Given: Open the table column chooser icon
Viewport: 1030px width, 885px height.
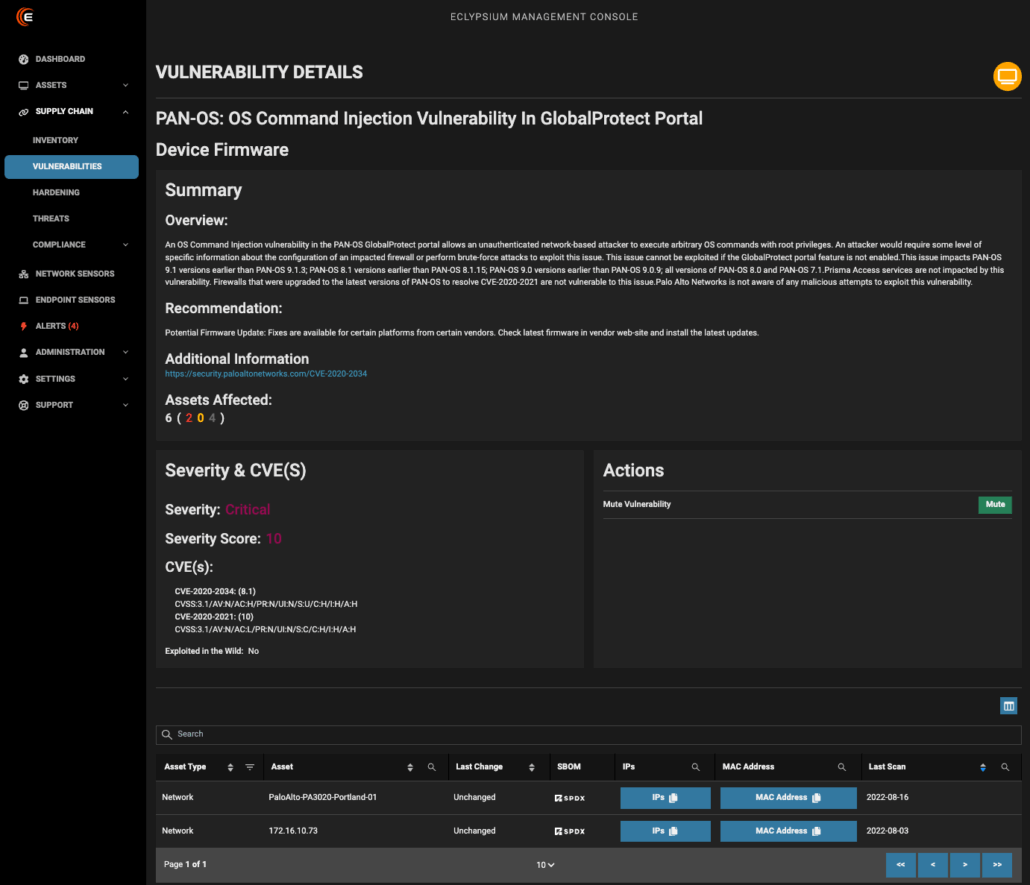Looking at the screenshot, I should [x=1008, y=706].
